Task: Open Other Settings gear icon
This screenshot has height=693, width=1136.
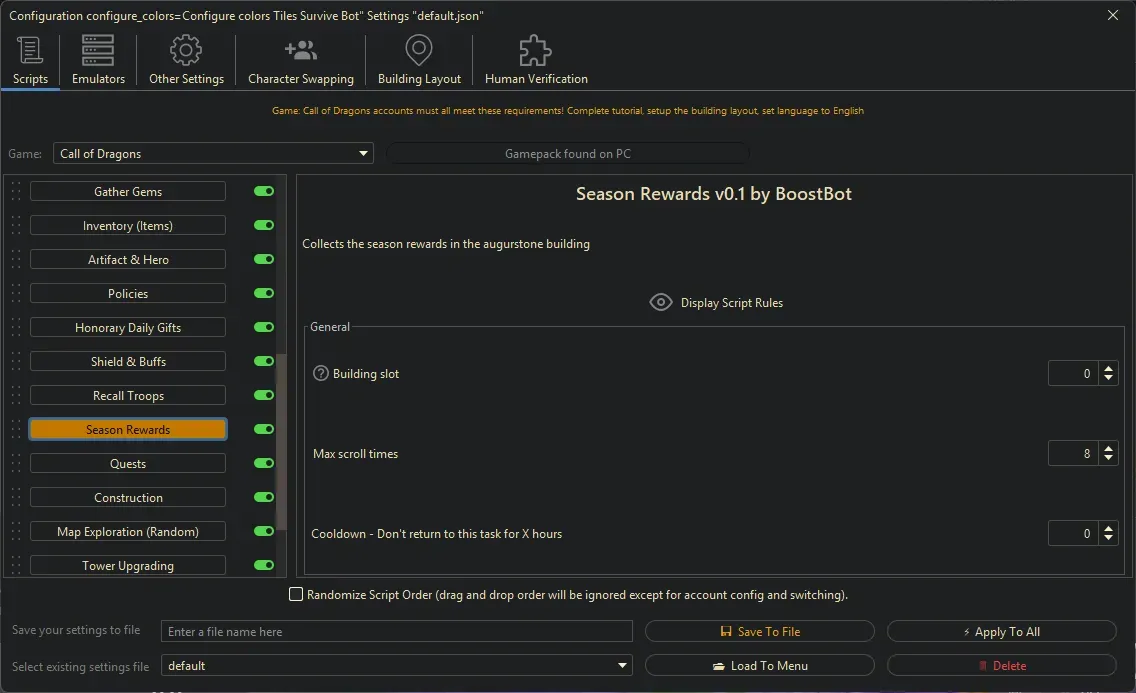Action: 185,50
